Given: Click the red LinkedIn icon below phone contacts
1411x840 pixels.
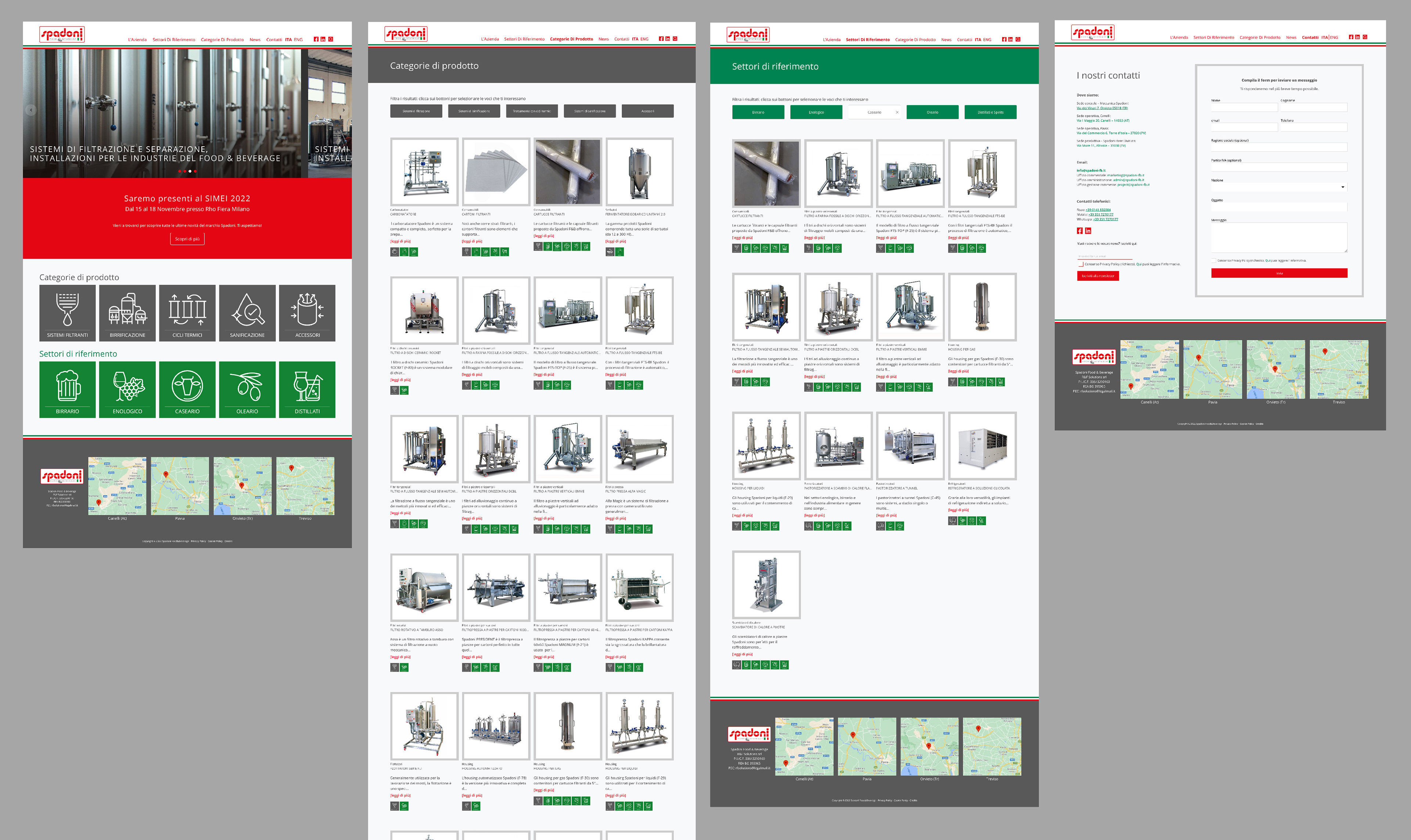Looking at the screenshot, I should point(1088,231).
